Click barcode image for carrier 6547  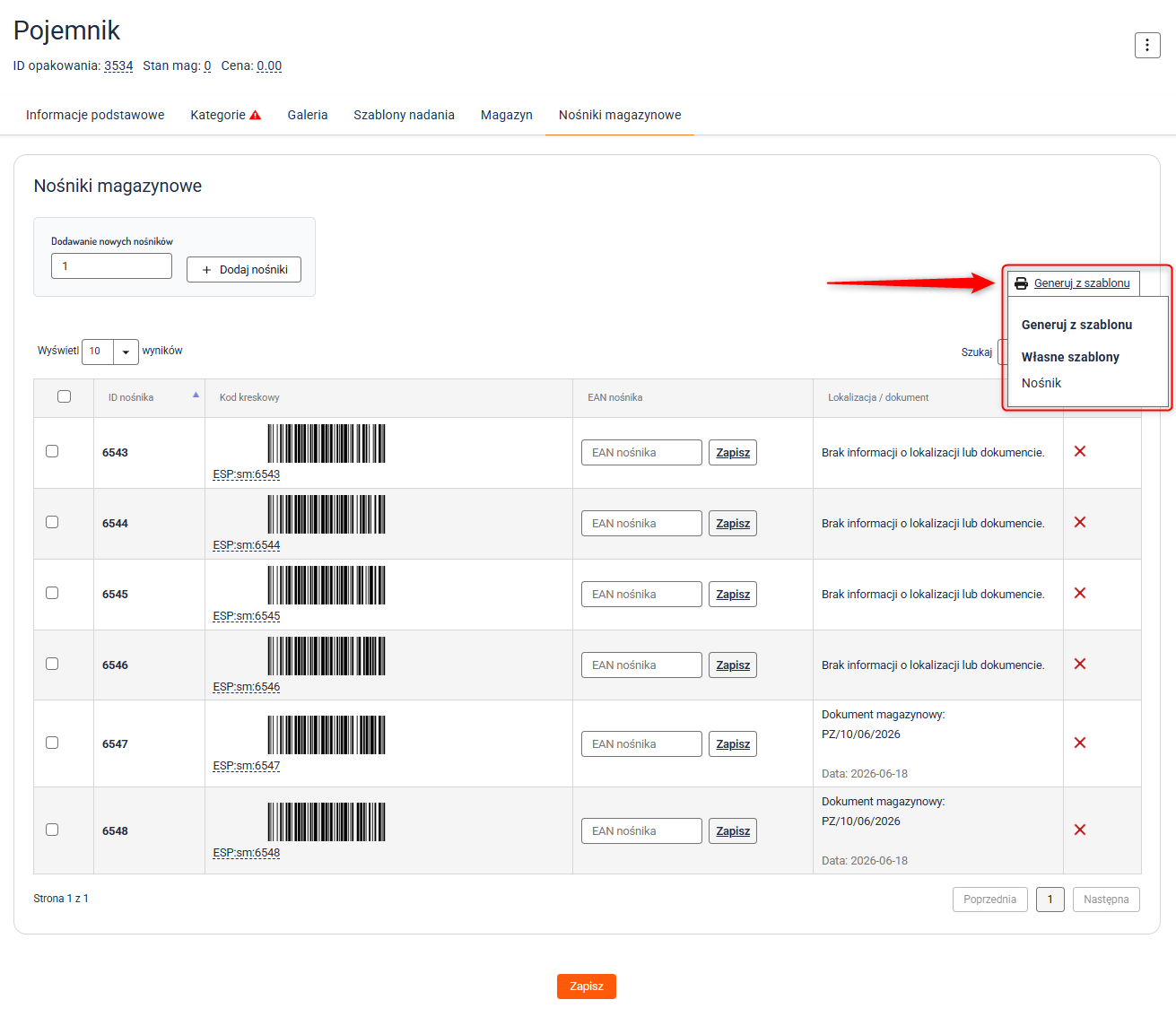click(x=327, y=734)
